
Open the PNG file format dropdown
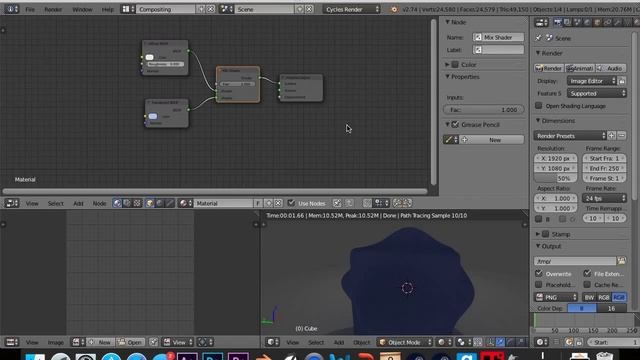tap(556, 297)
